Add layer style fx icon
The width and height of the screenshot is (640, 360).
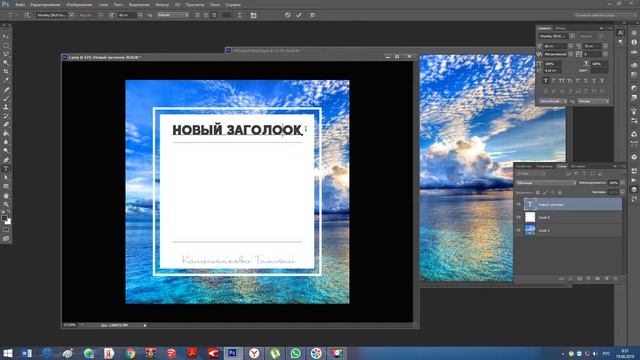[571, 279]
